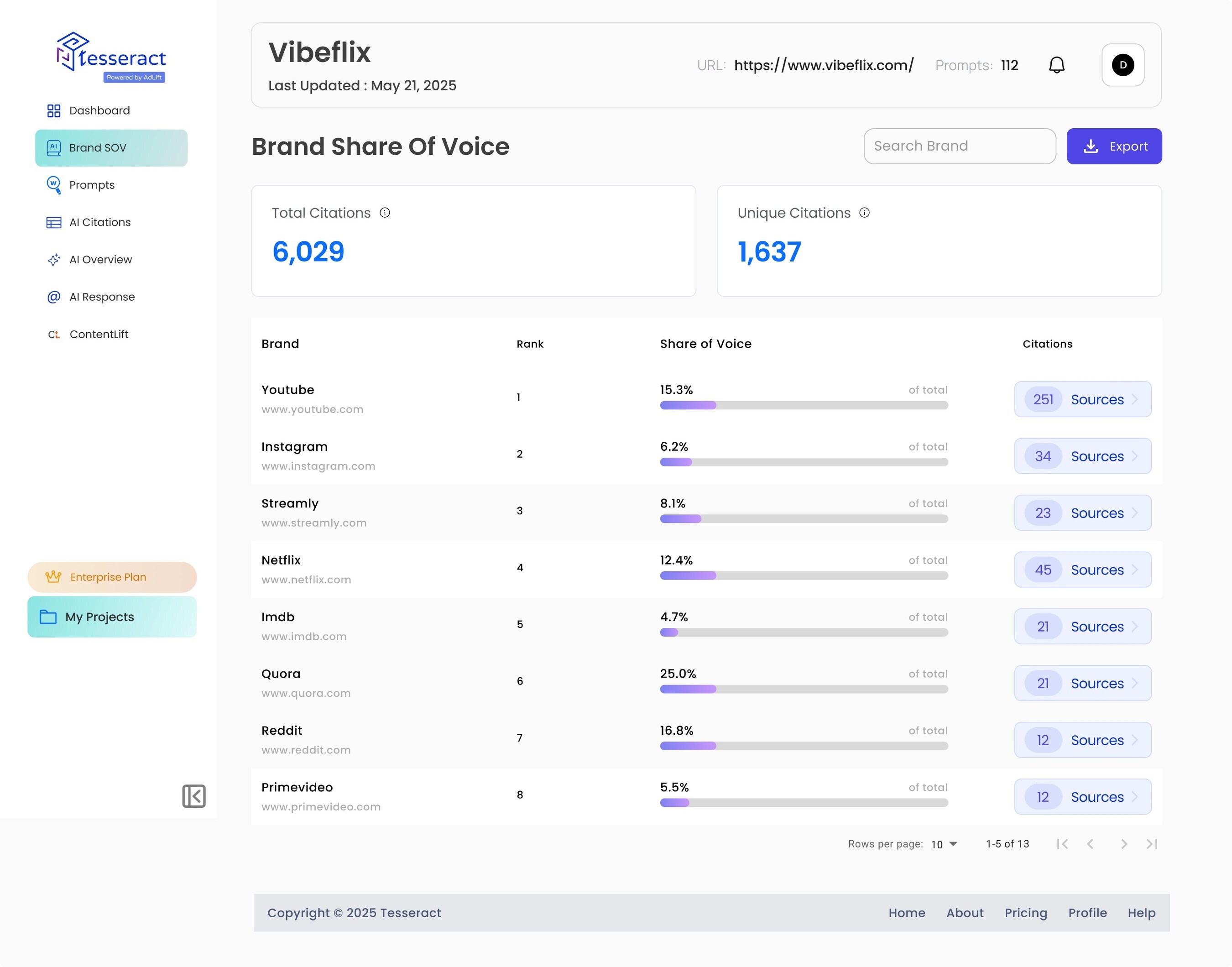Image resolution: width=1232 pixels, height=967 pixels.
Task: Expand Netflix 45 Sources
Action: pyautogui.click(x=1082, y=570)
